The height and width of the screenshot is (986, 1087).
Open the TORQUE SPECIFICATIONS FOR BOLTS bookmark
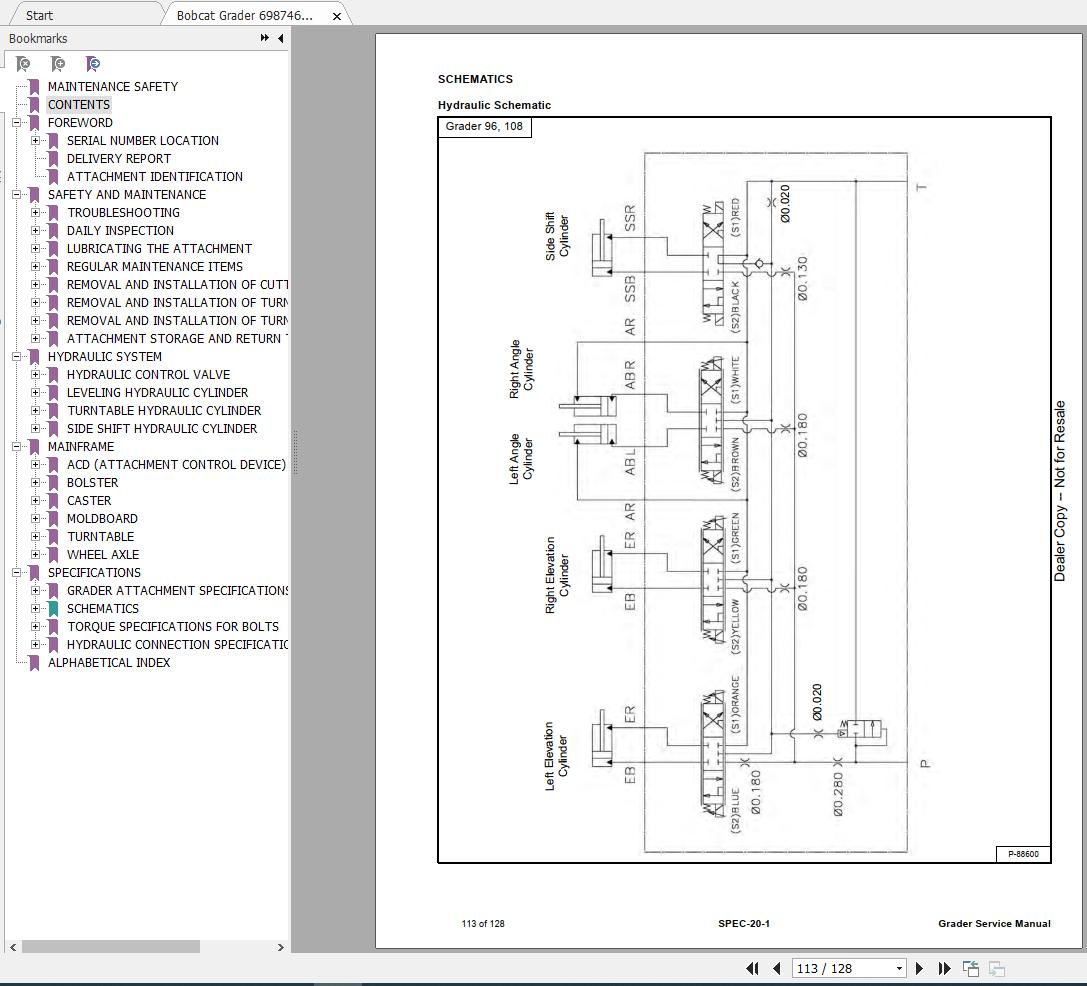pyautogui.click(x=173, y=627)
